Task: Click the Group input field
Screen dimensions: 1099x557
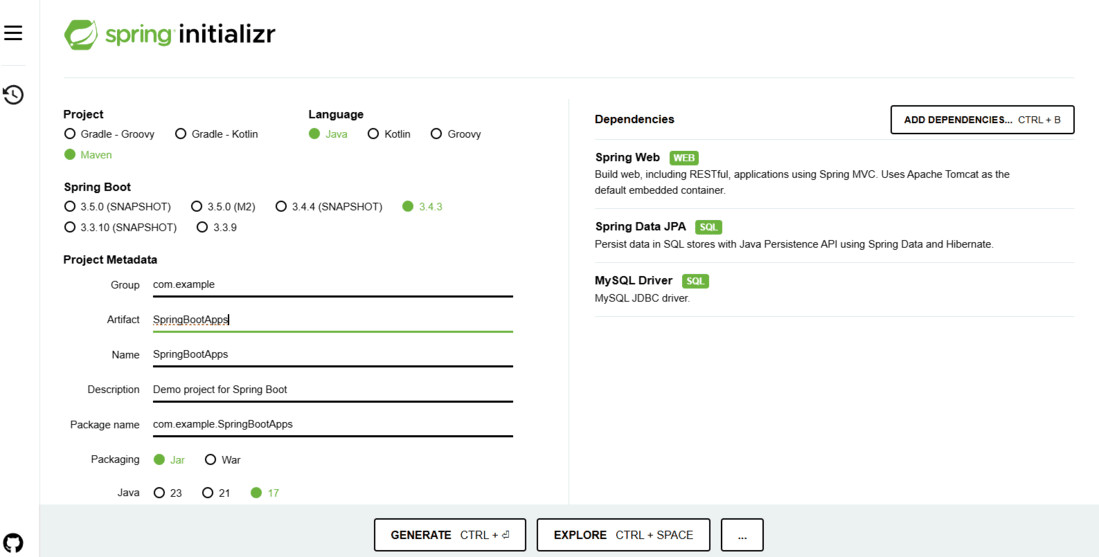Action: click(333, 284)
